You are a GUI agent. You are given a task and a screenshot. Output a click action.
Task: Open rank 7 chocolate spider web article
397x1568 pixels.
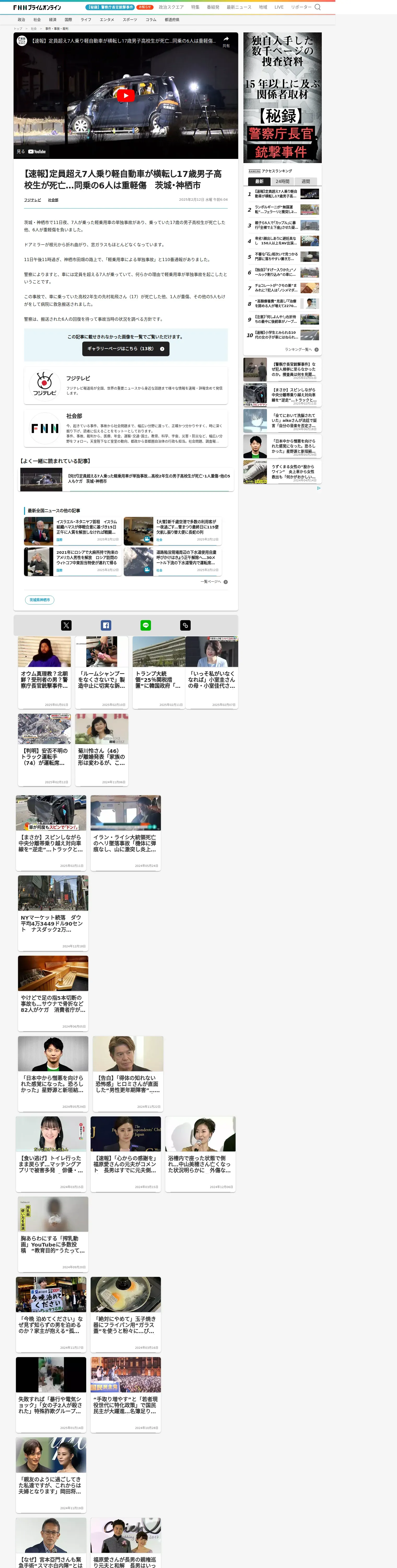tap(283, 288)
